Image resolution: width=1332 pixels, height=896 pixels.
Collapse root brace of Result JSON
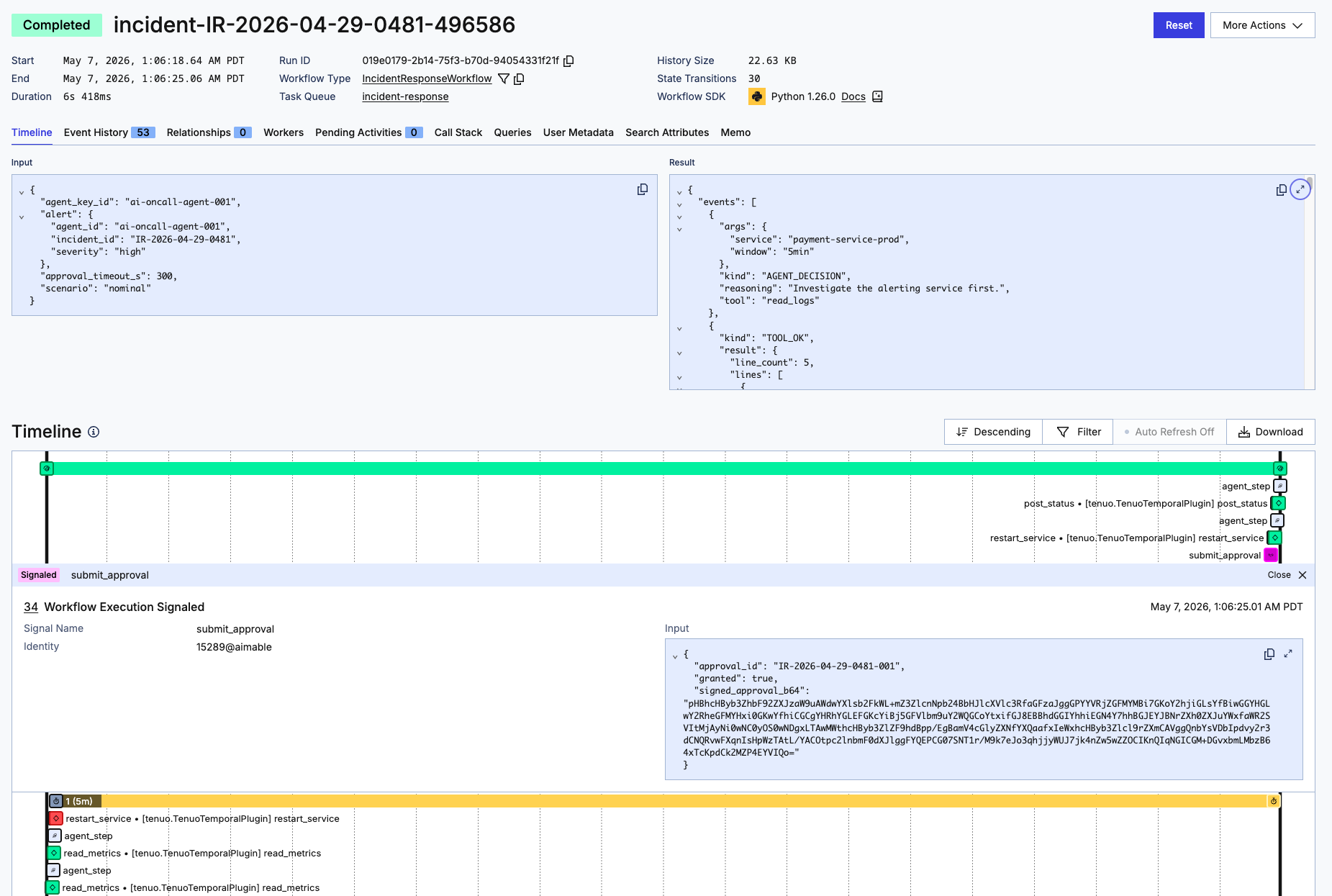click(x=679, y=192)
